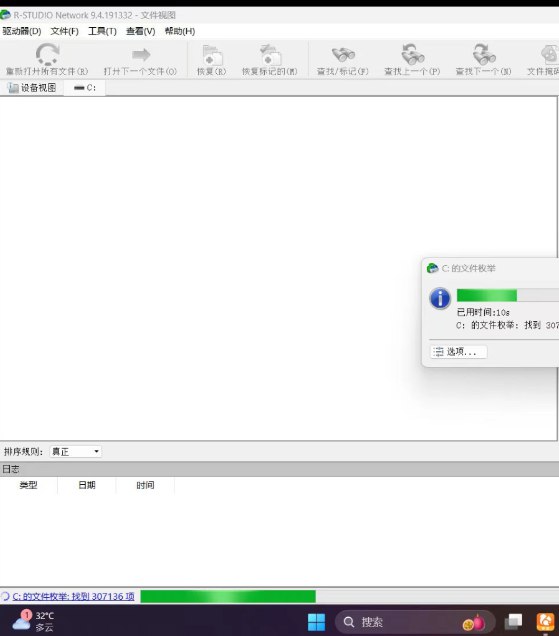The height and width of the screenshot is (636, 559).
Task: Click Find next (查找下一个) icon
Action: (484, 54)
